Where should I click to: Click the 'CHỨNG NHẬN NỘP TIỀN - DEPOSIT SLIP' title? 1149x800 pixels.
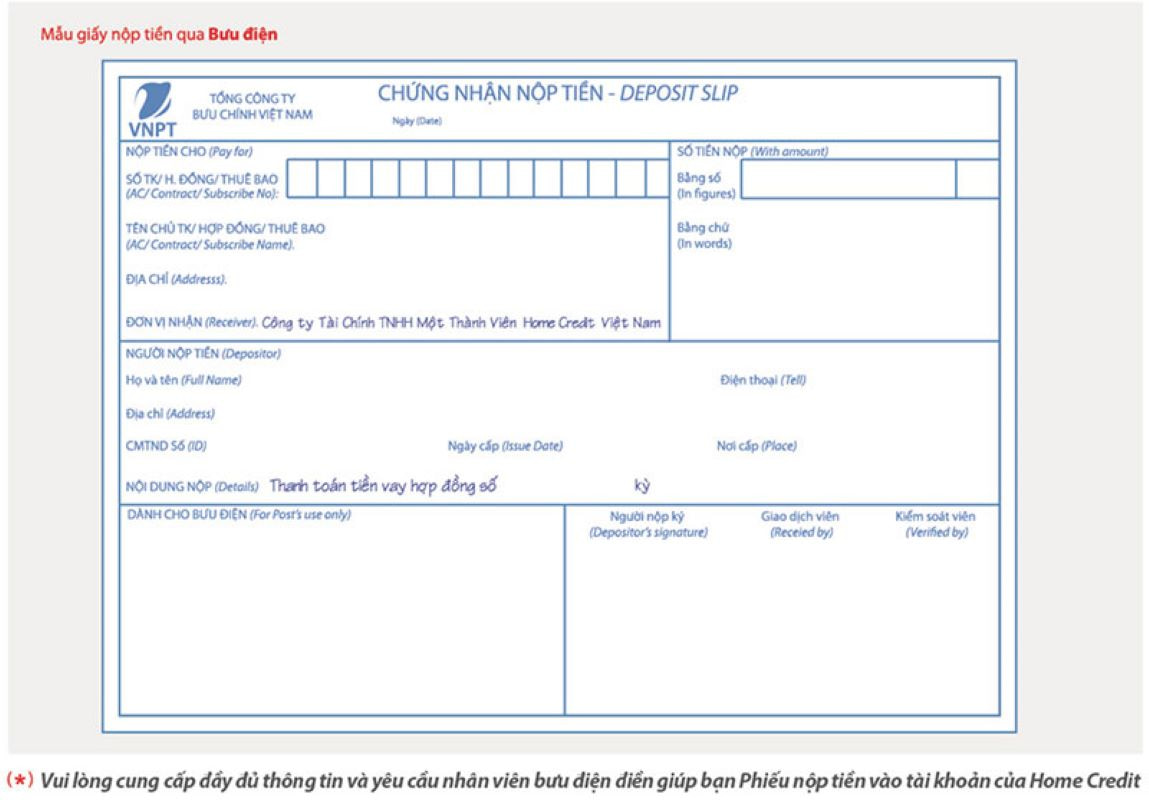pos(558,93)
